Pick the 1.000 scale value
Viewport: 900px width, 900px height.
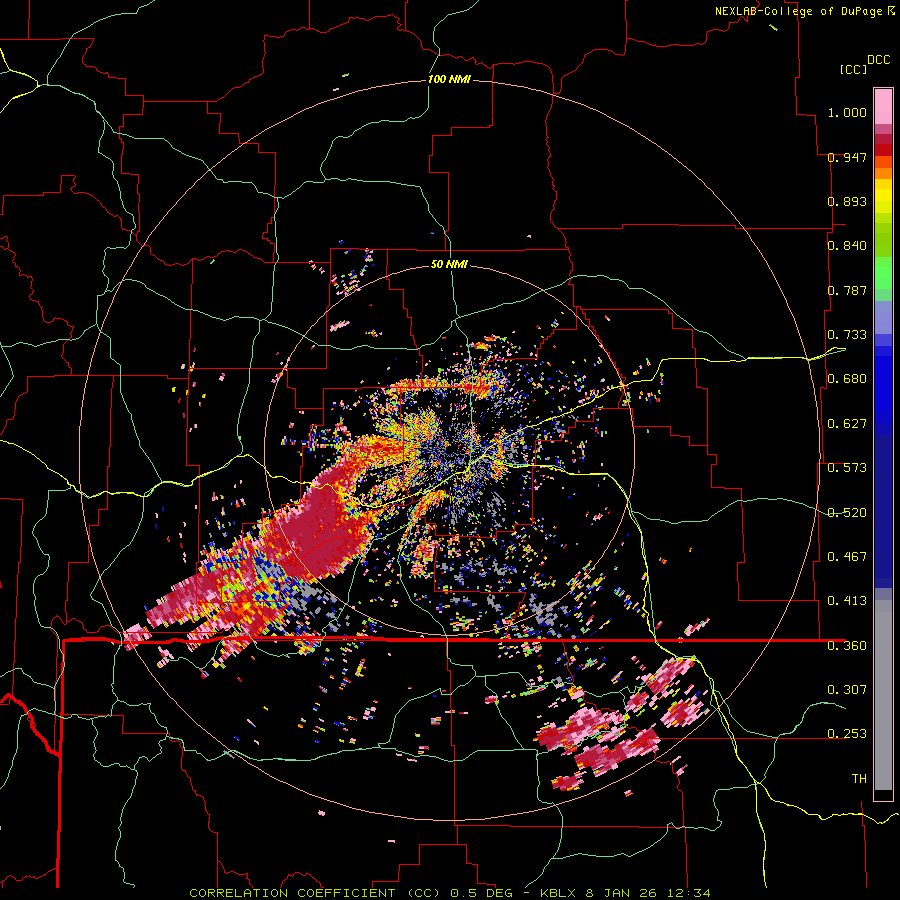pos(847,112)
